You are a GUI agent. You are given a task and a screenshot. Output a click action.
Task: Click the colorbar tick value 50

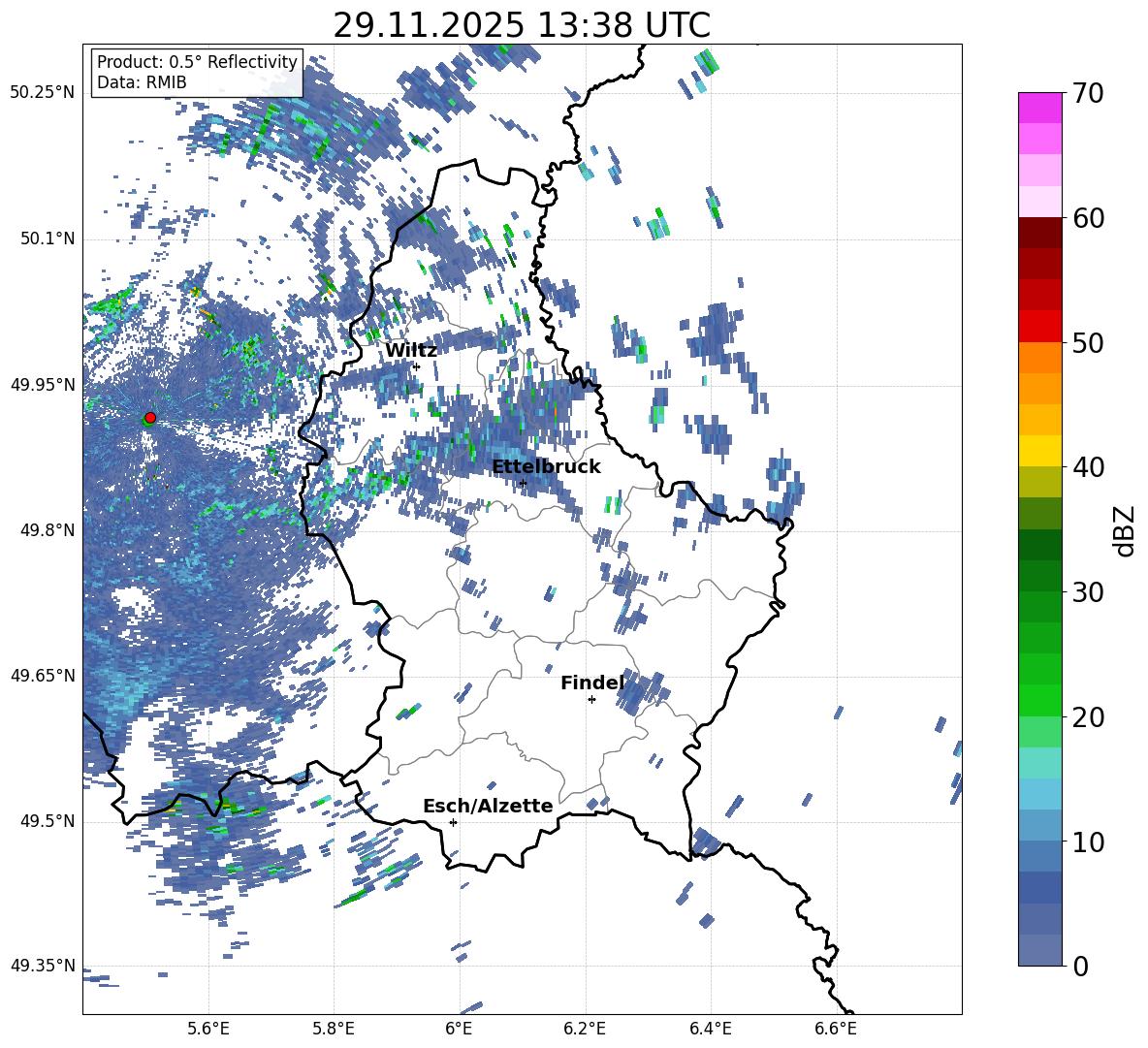click(x=1089, y=343)
